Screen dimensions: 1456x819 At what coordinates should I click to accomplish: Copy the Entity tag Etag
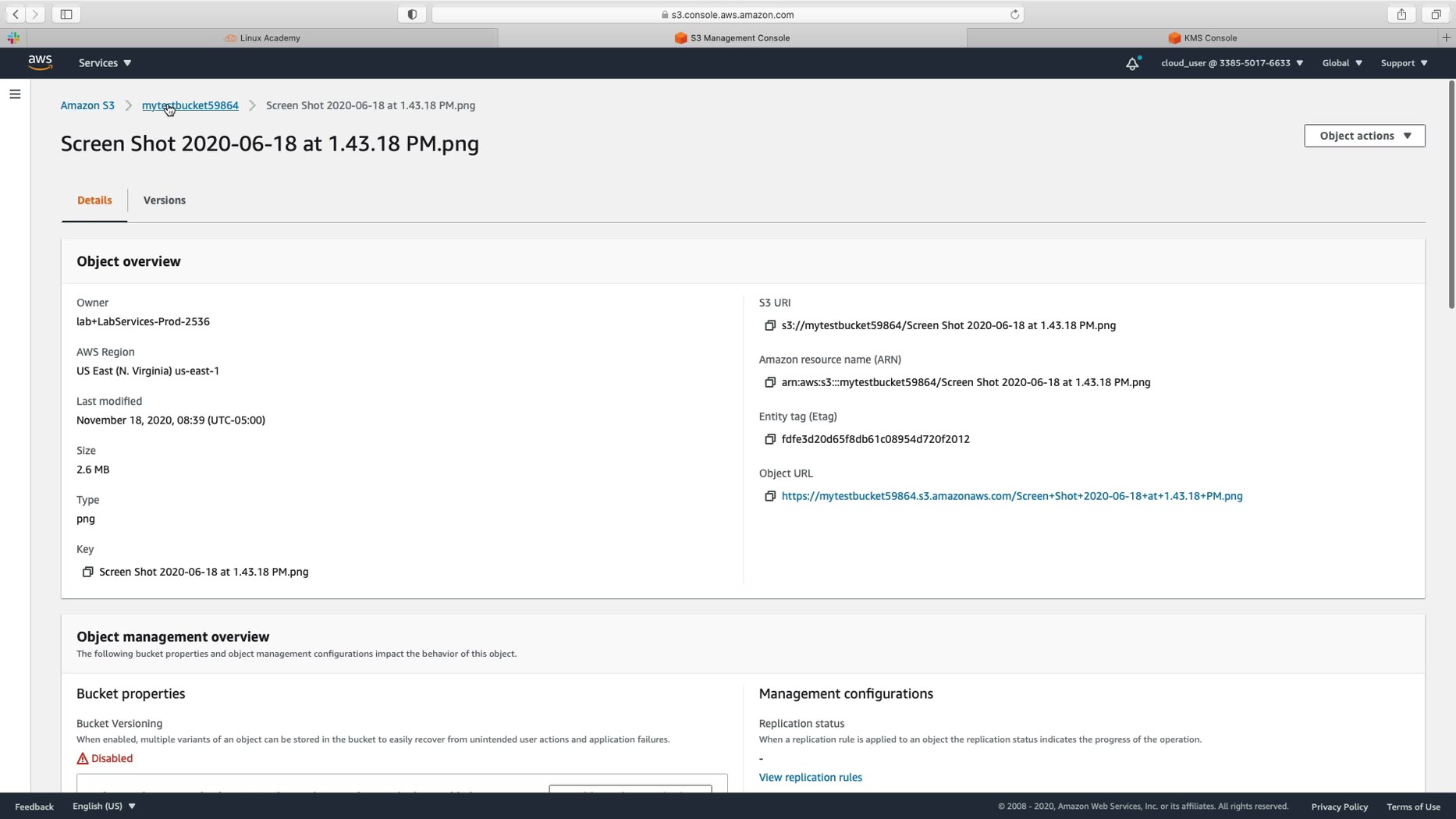pyautogui.click(x=770, y=440)
